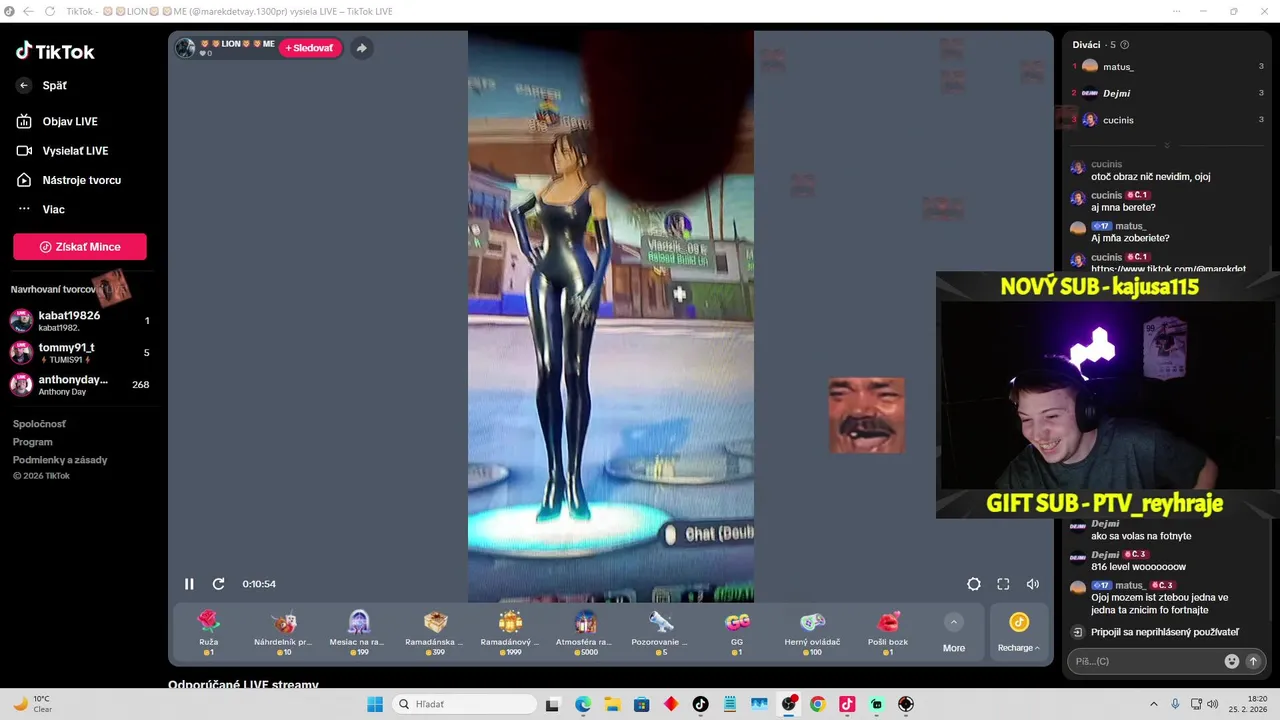The image size is (1280, 720).
Task: Click the Pripojil sa neprihlásený používateľ notice
Action: pos(1164,632)
